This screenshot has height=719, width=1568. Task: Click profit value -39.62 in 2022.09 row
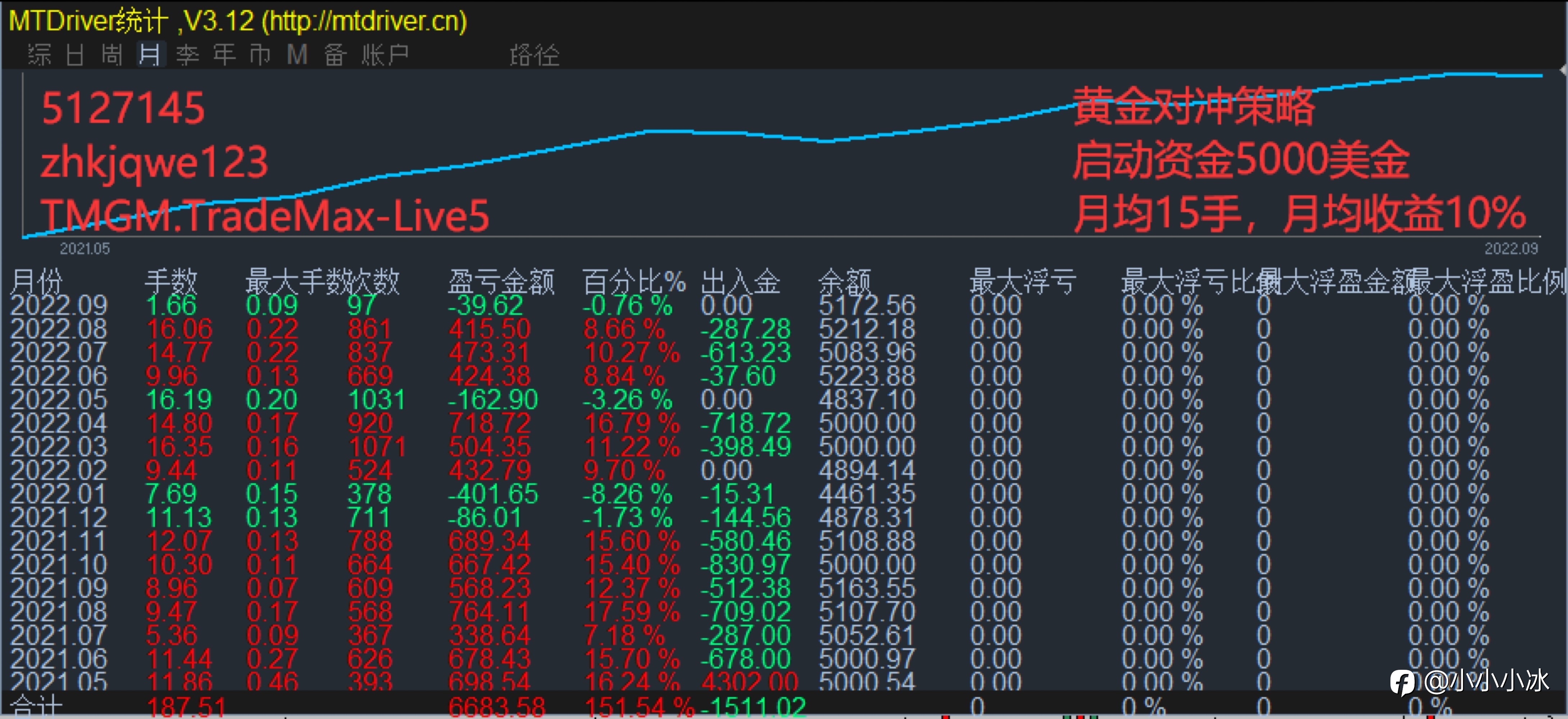(x=486, y=305)
